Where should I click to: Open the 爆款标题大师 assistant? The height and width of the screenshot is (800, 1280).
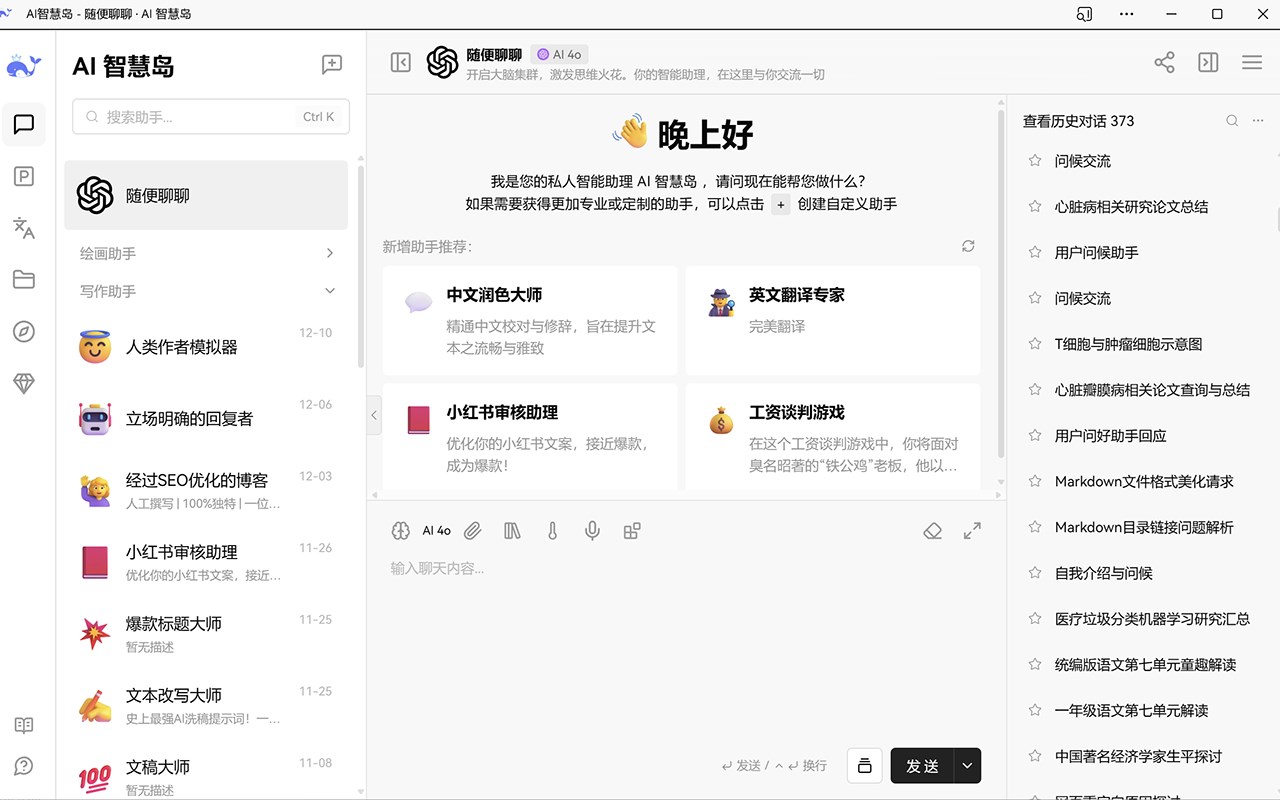(x=206, y=634)
